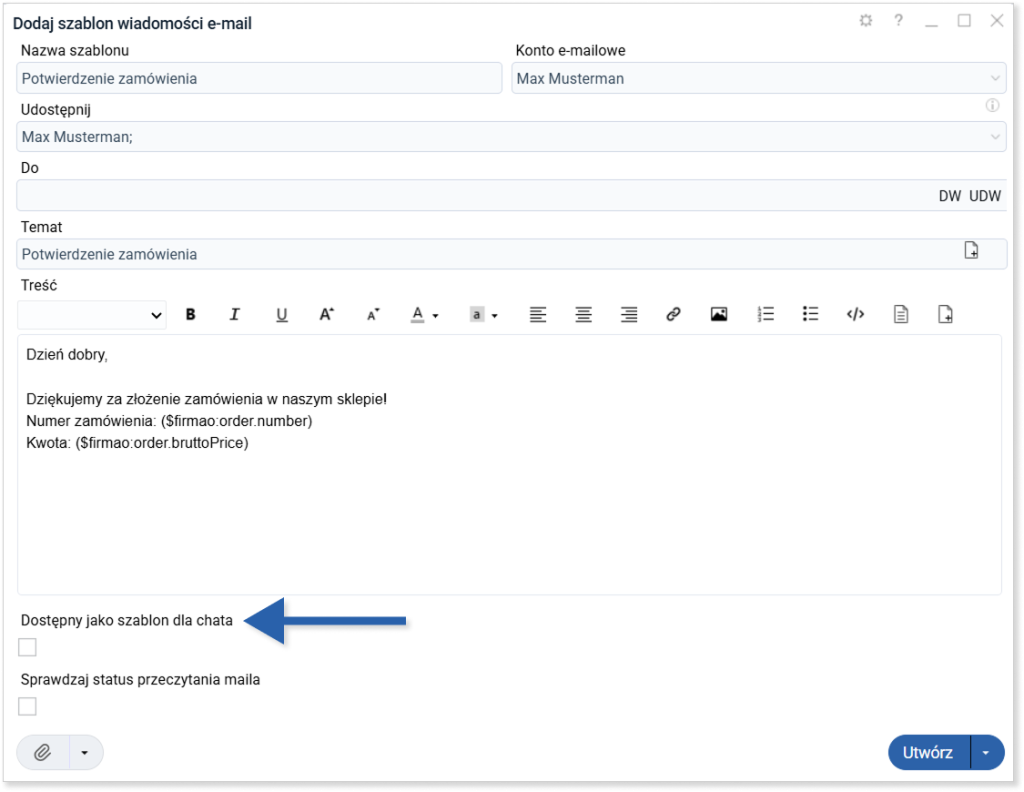Image resolution: width=1024 pixels, height=792 pixels.
Task: Expand options next to the Utwórz button
Action: (986, 753)
